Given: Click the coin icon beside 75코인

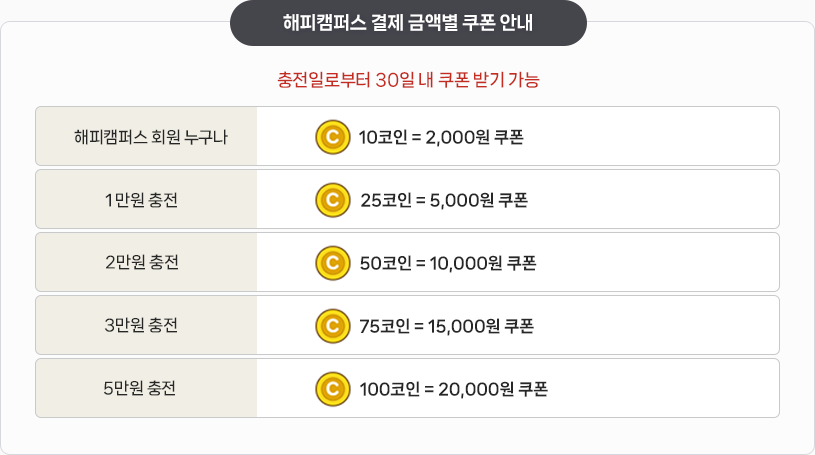Looking at the screenshot, I should coord(333,326).
